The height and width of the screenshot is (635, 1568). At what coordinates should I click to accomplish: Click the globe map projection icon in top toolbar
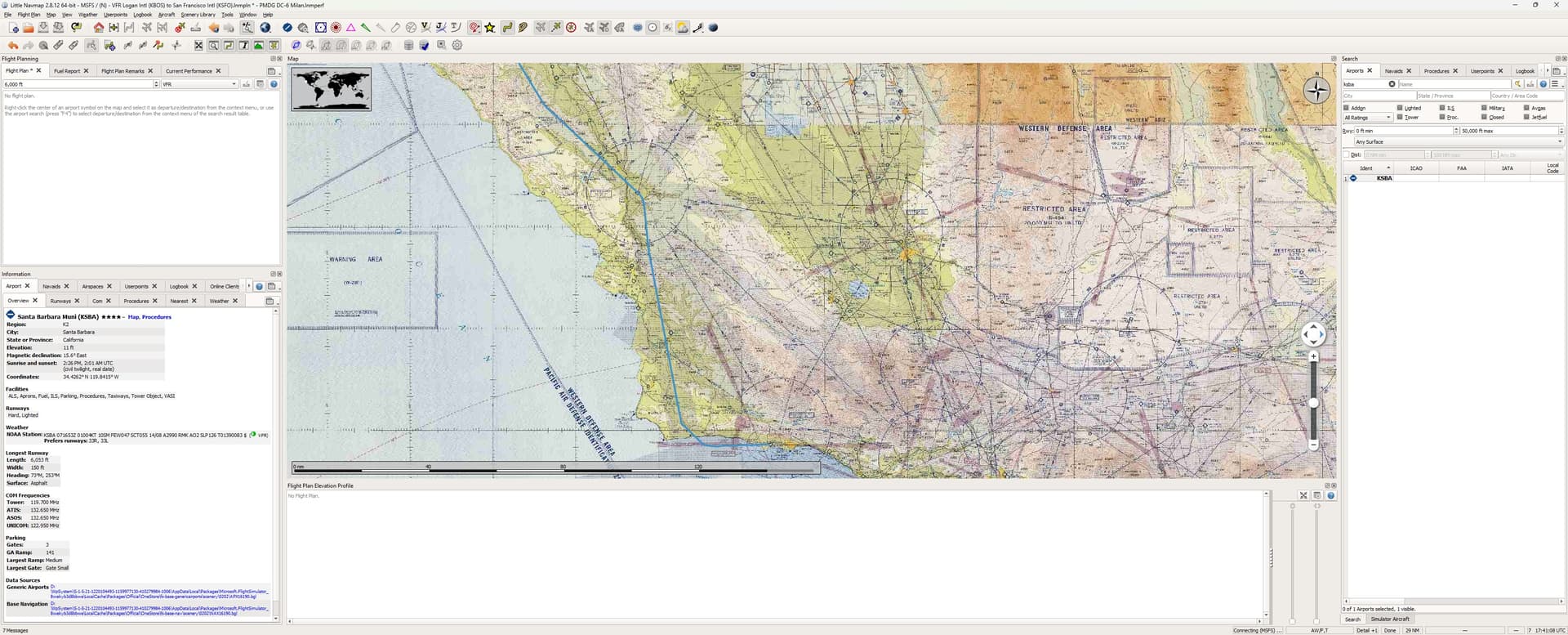click(x=265, y=28)
